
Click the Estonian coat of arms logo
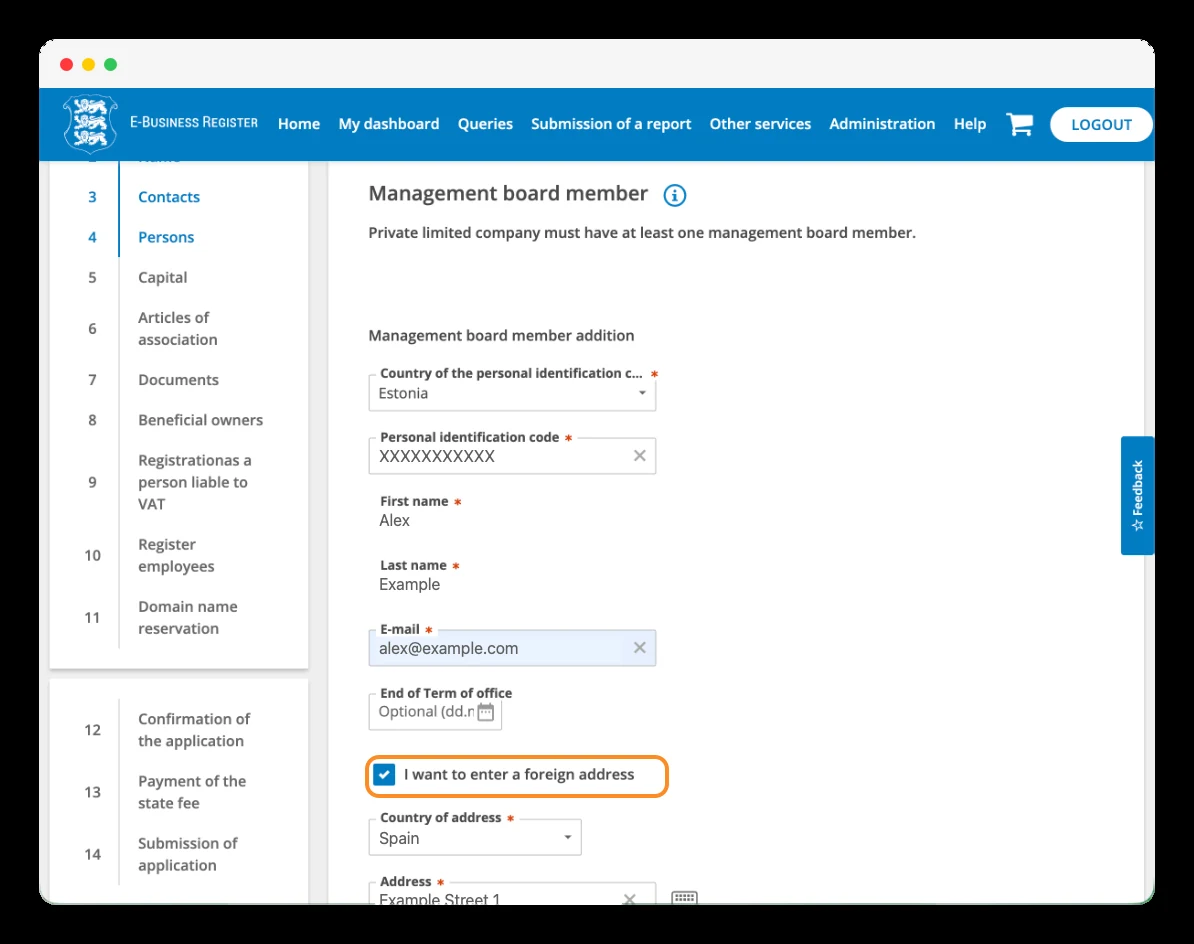point(91,123)
